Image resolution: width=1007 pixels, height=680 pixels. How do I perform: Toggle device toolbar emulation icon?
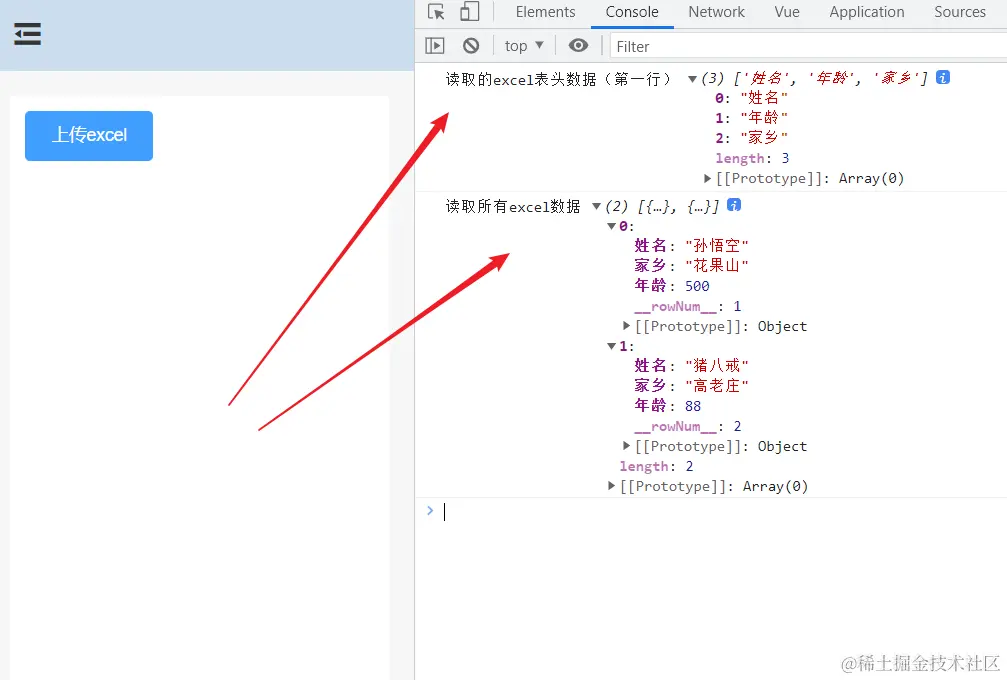(x=469, y=12)
